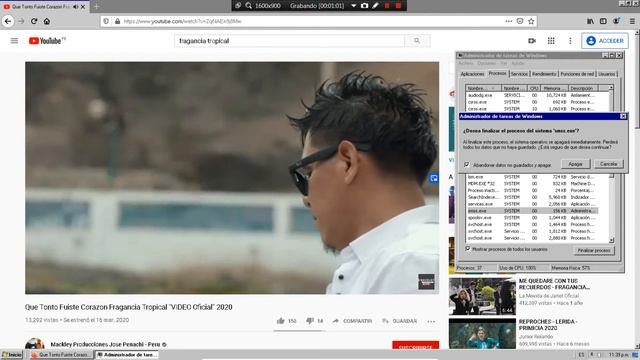Dislike the video with the thumbs-down icon

(x=310, y=321)
